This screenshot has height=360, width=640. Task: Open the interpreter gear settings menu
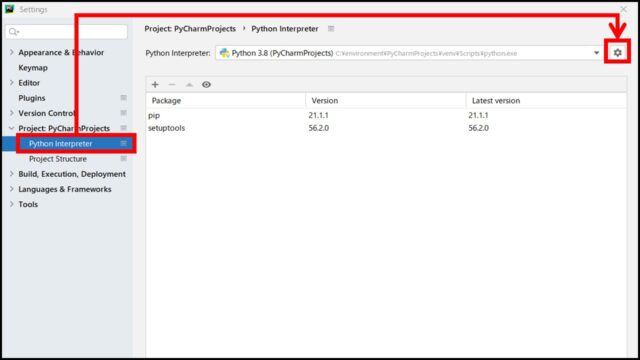pyautogui.click(x=618, y=53)
